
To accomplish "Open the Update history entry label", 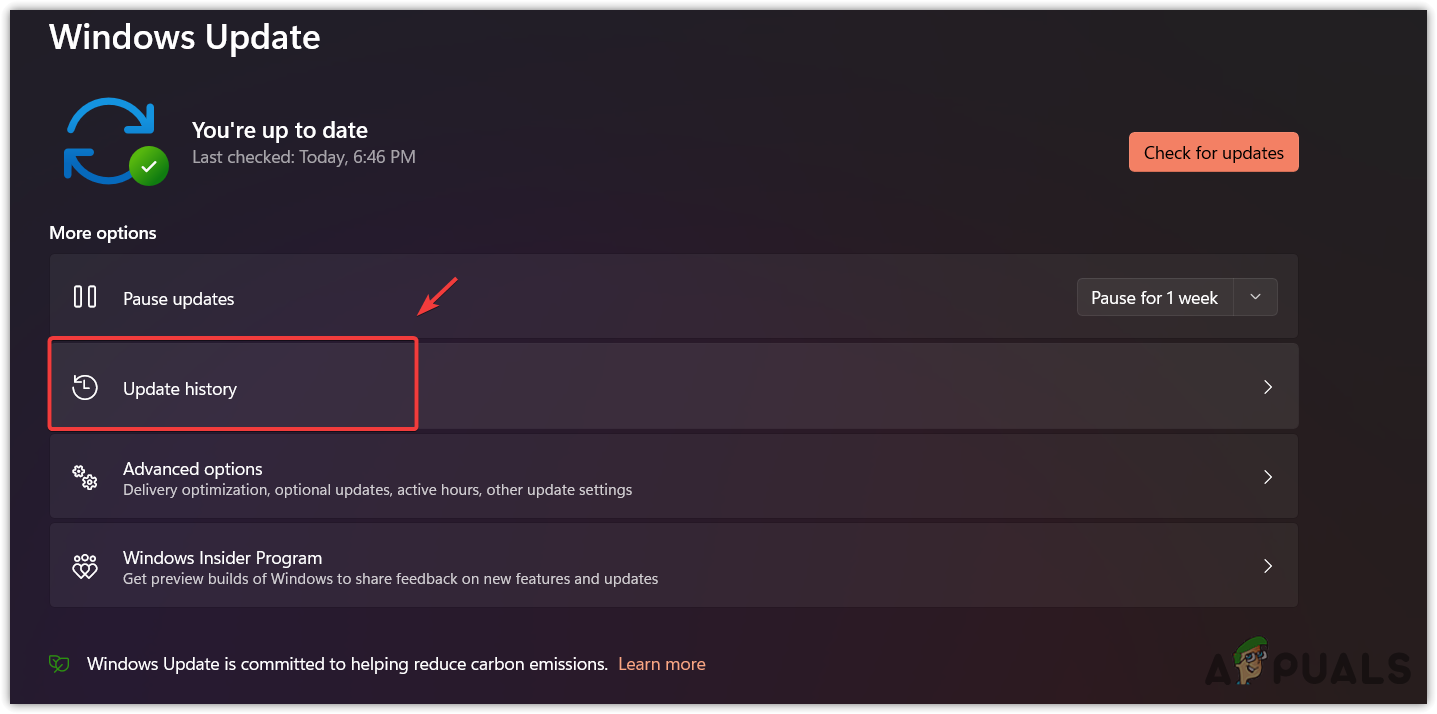I will pos(180,389).
